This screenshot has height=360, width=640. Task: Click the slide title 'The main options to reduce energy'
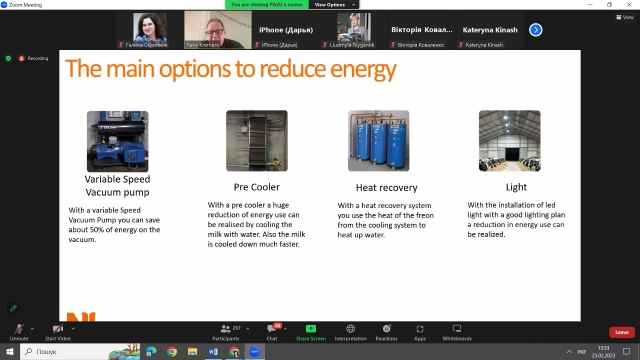pyautogui.click(x=231, y=69)
